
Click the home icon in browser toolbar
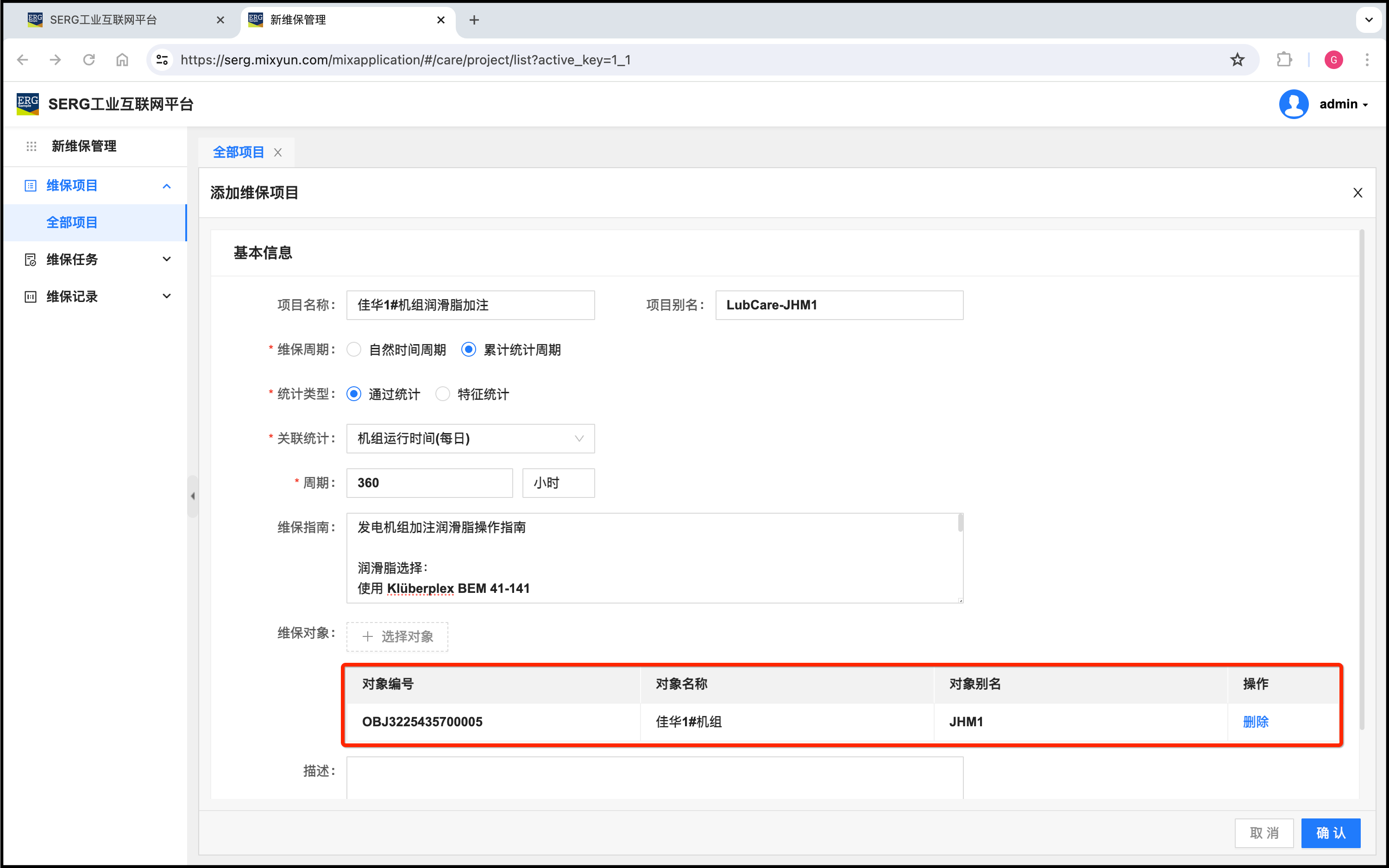122,60
